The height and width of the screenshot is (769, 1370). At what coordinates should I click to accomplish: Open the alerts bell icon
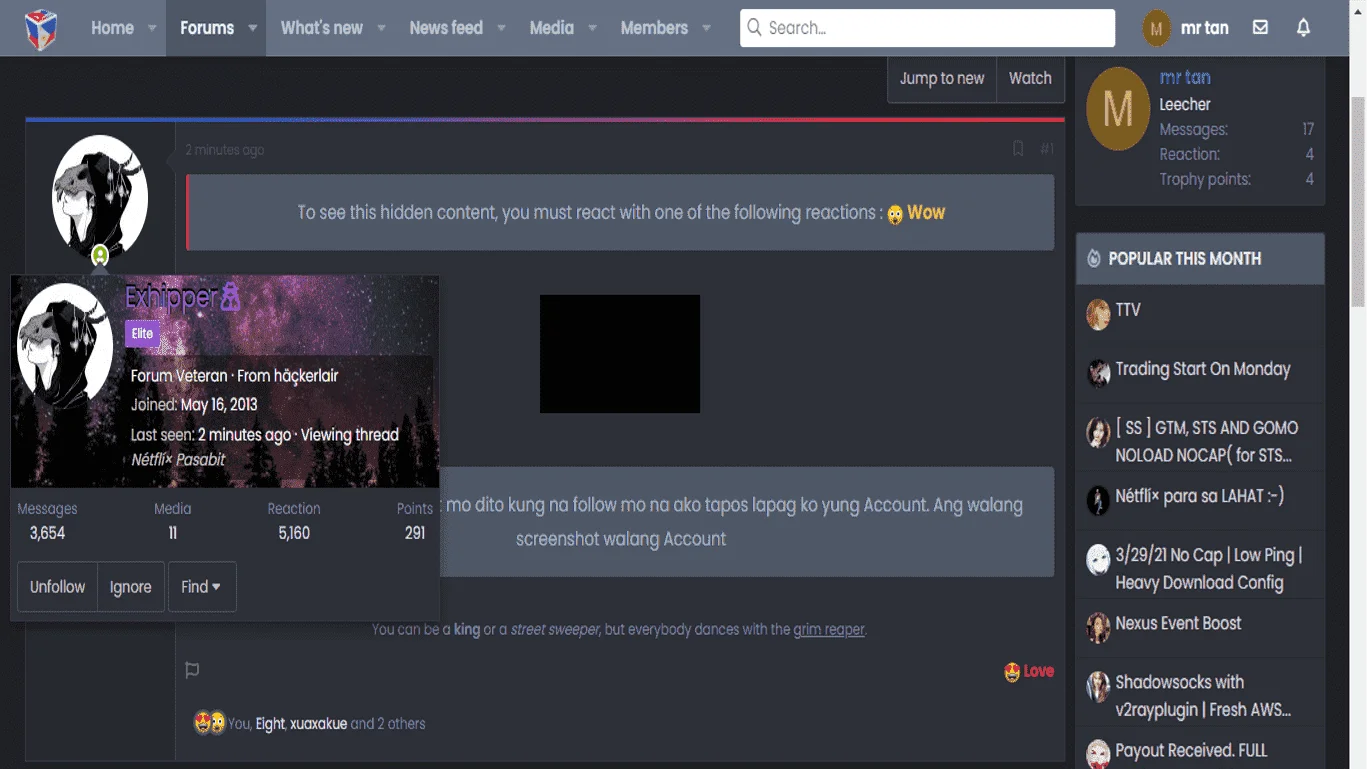pyautogui.click(x=1303, y=28)
